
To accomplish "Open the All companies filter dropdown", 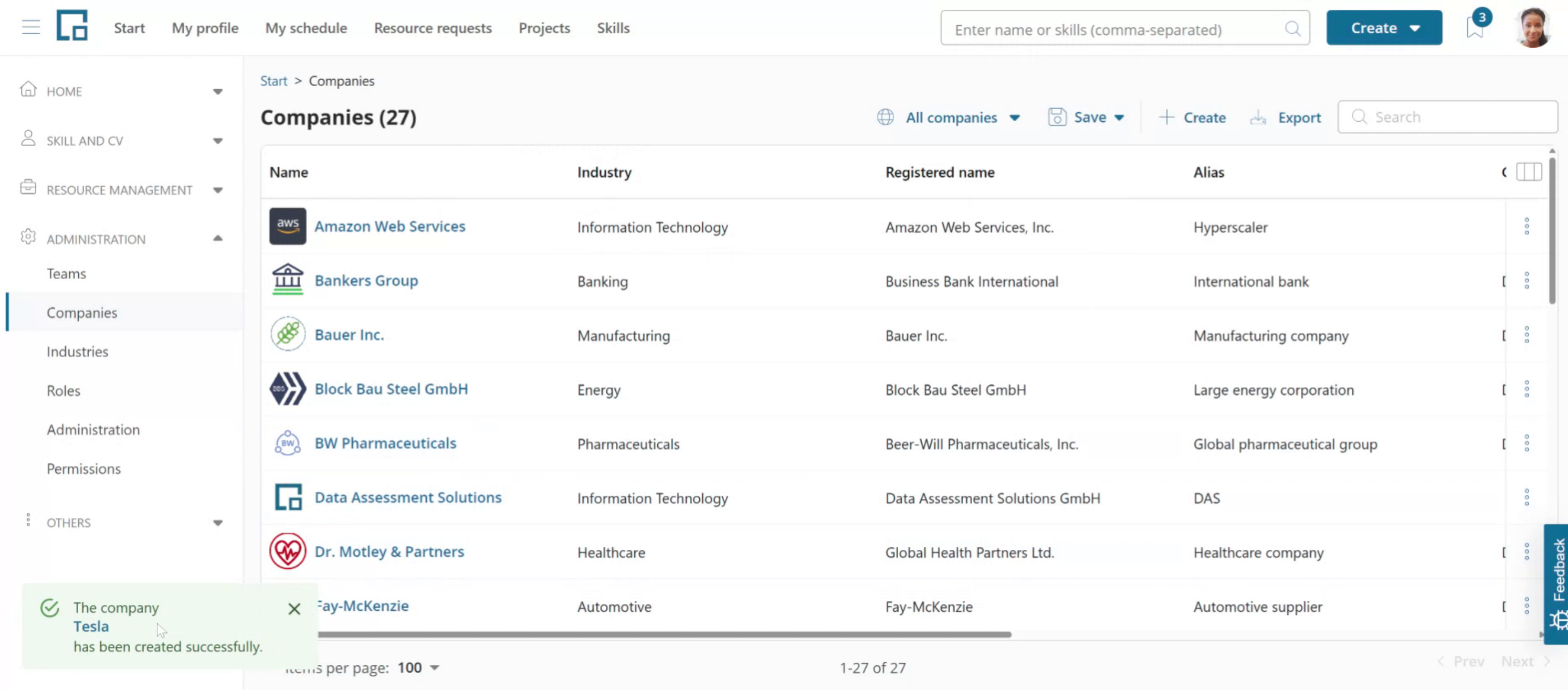I will click(x=949, y=118).
